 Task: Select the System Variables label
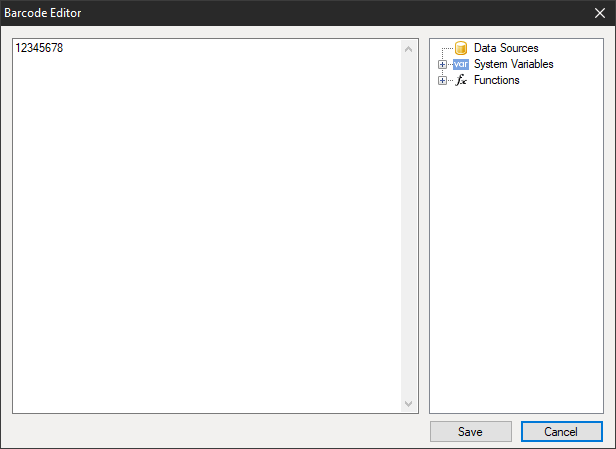click(x=513, y=64)
